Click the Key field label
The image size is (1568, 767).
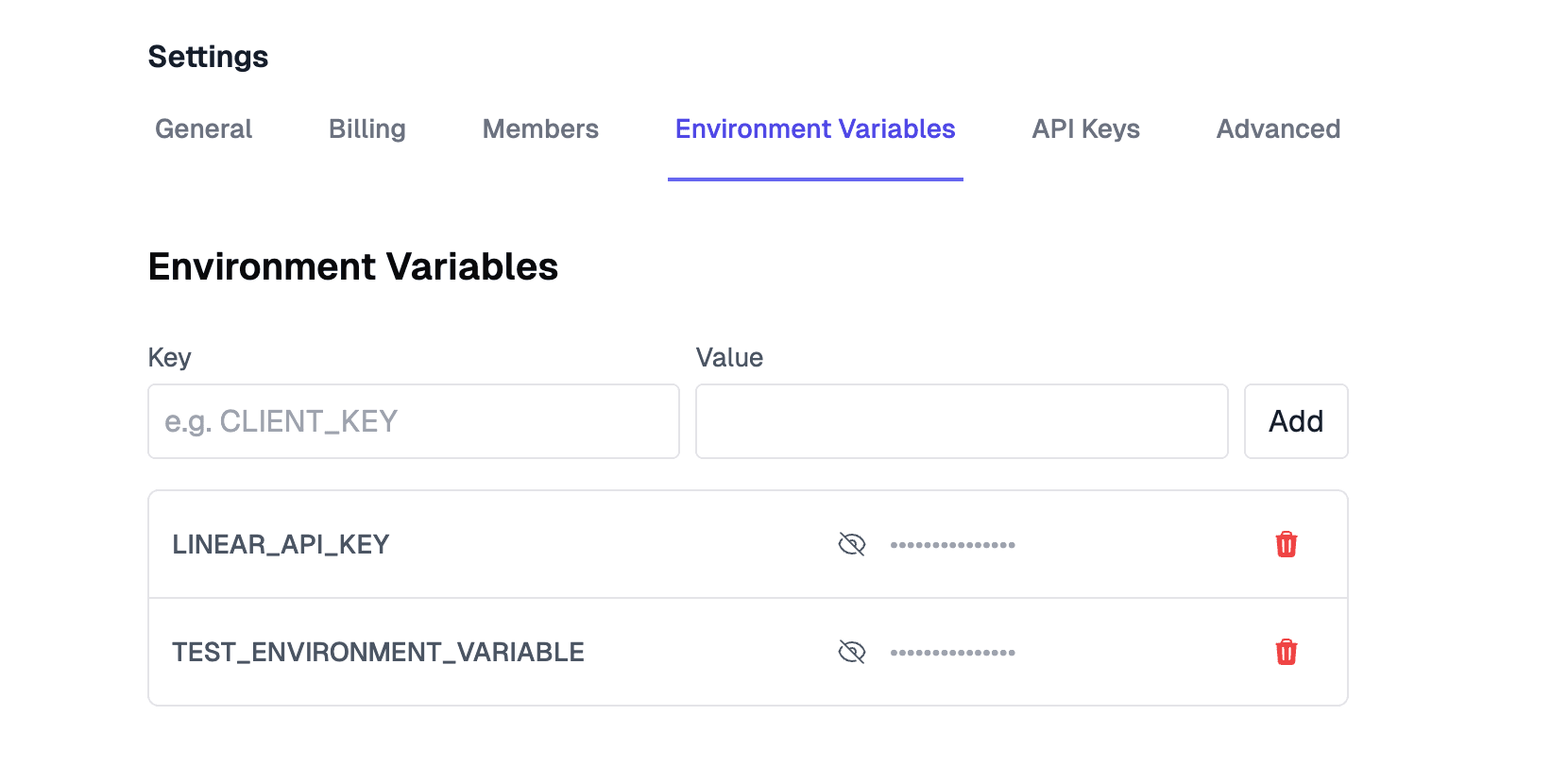coord(170,358)
